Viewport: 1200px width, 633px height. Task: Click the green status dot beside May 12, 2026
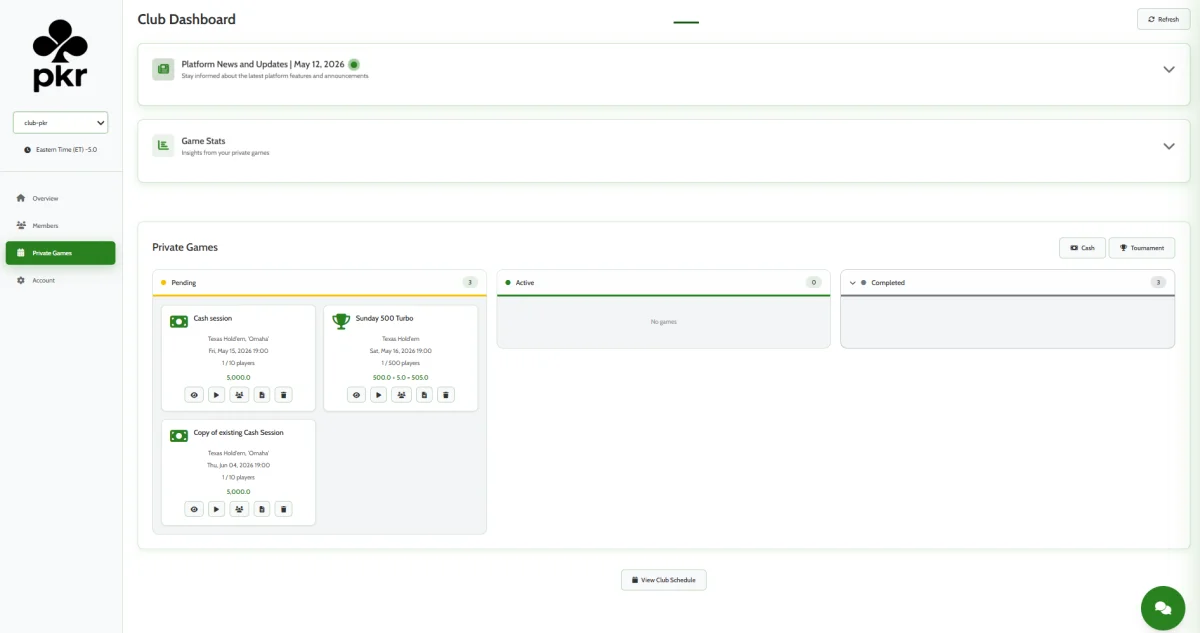(x=354, y=64)
